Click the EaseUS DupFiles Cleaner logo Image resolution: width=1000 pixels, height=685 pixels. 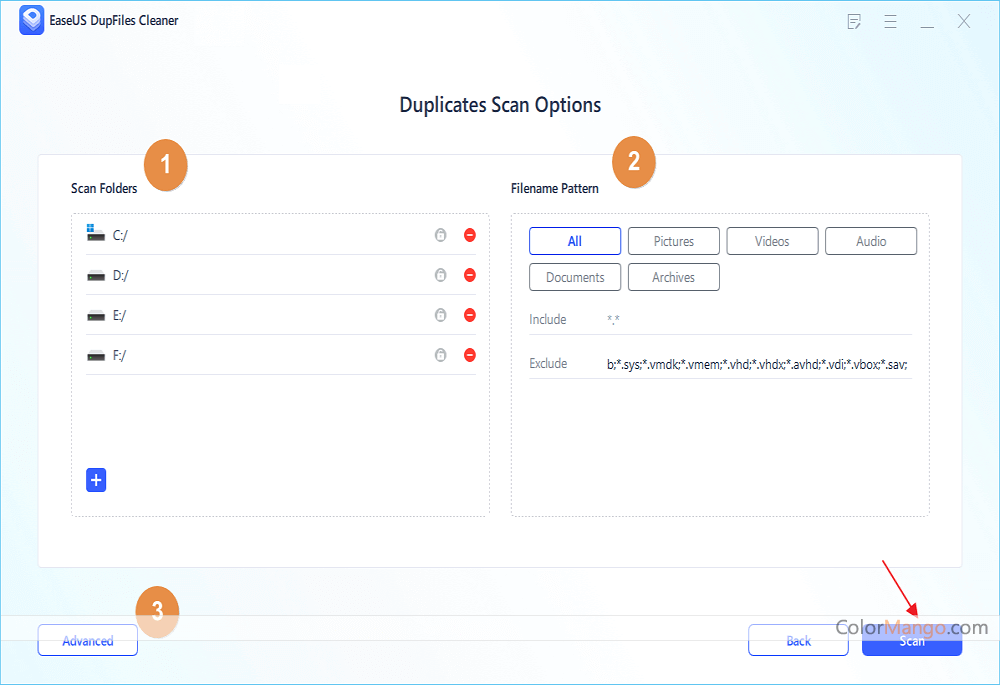(x=32, y=20)
